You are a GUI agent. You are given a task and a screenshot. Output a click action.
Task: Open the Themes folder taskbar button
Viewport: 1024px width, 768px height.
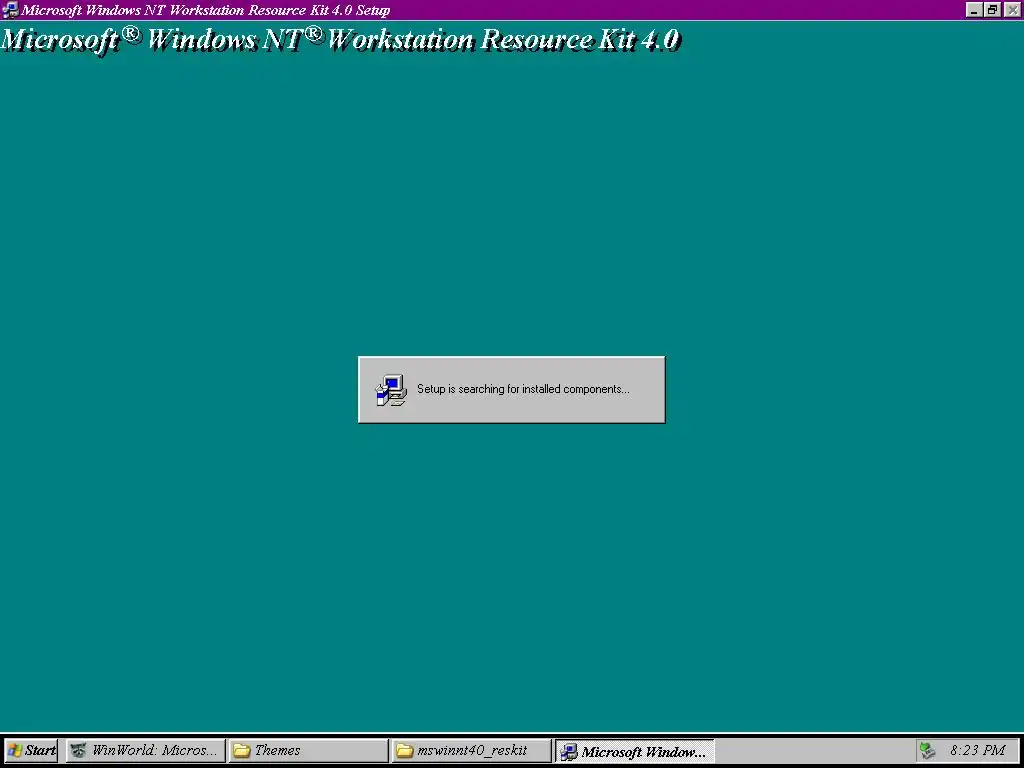click(x=308, y=750)
